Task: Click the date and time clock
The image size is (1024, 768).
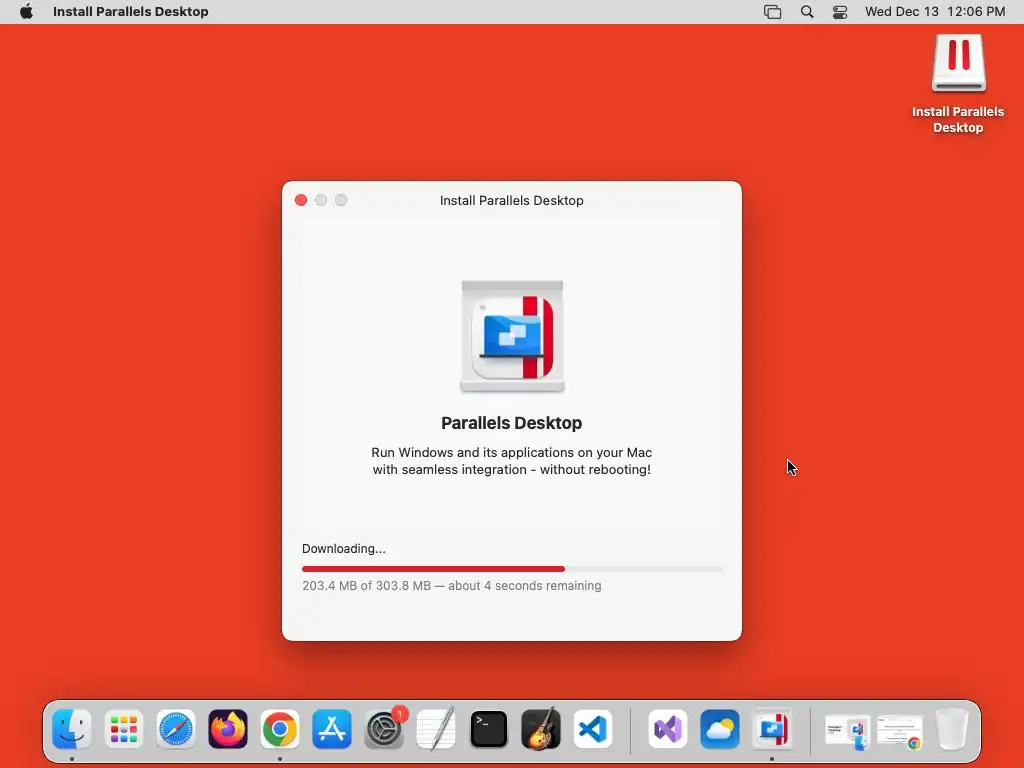Action: [x=935, y=12]
